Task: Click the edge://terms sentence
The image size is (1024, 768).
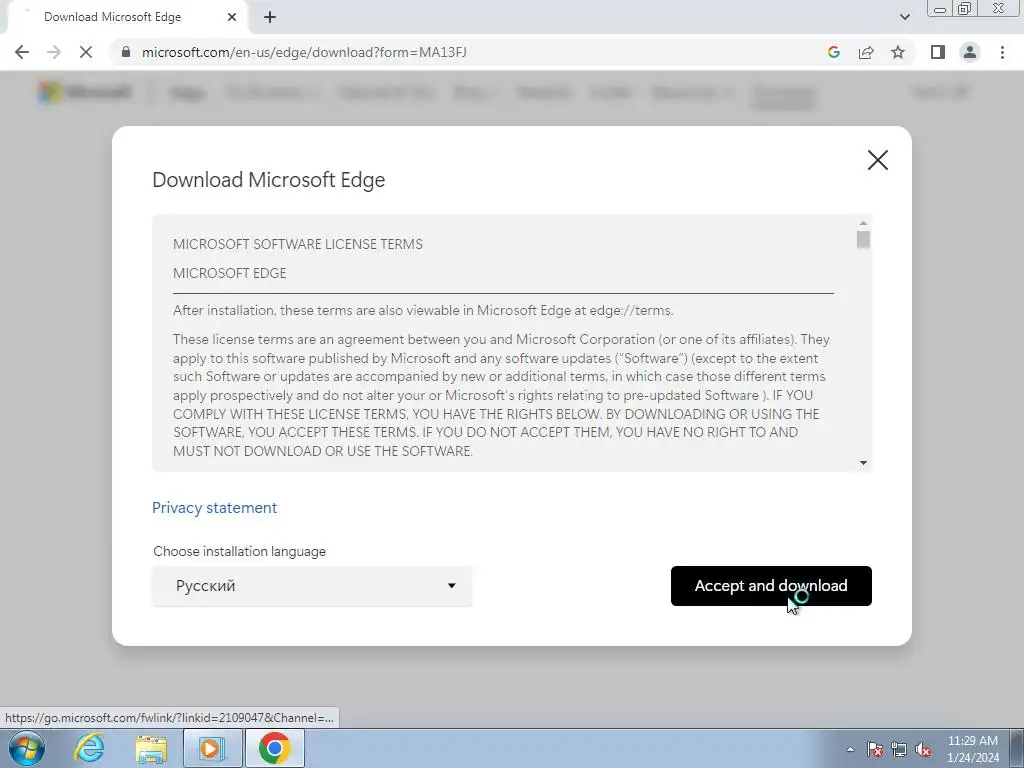Action: tap(423, 310)
